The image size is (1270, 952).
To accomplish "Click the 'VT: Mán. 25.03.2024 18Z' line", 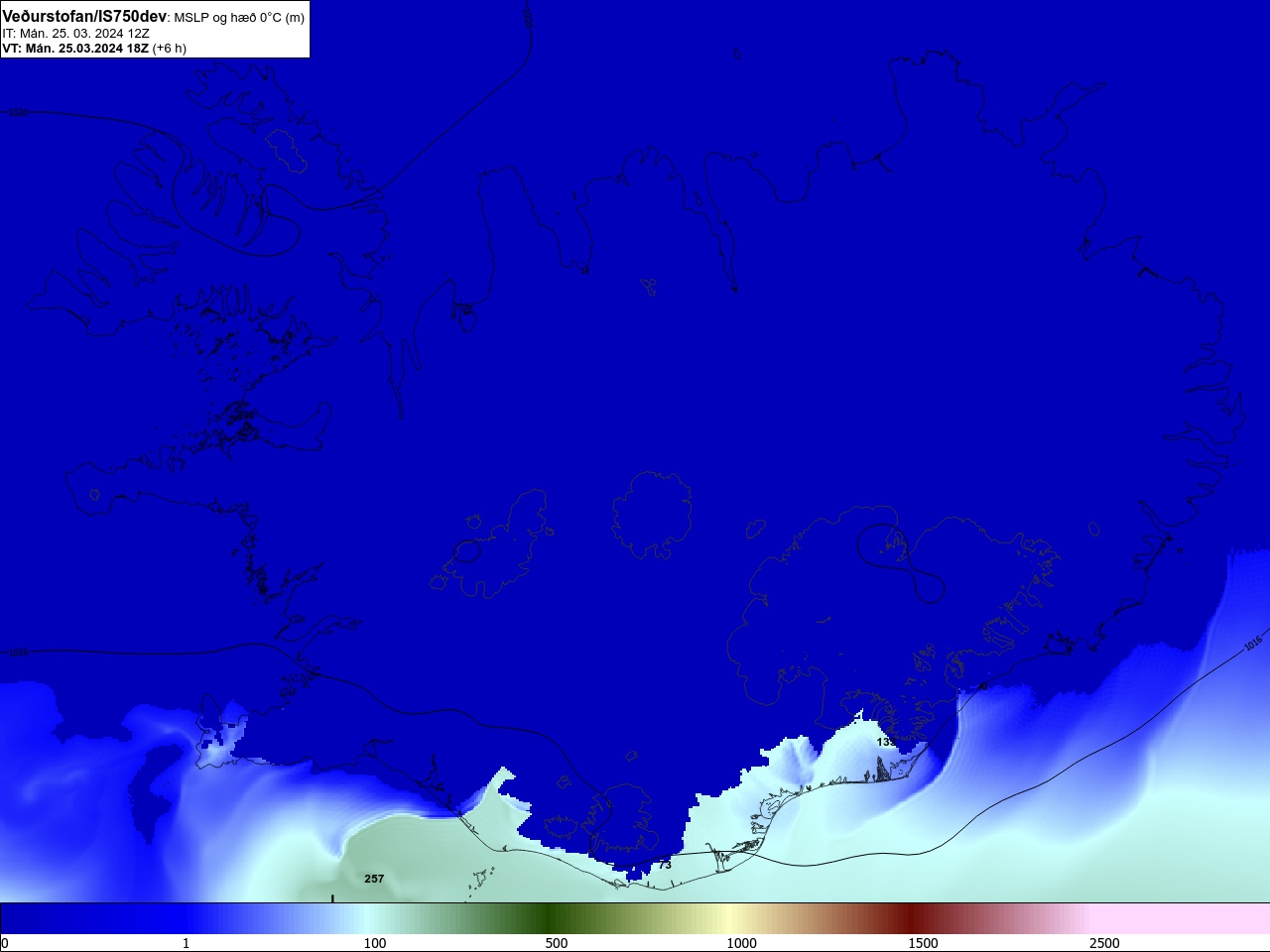I will click(x=75, y=48).
